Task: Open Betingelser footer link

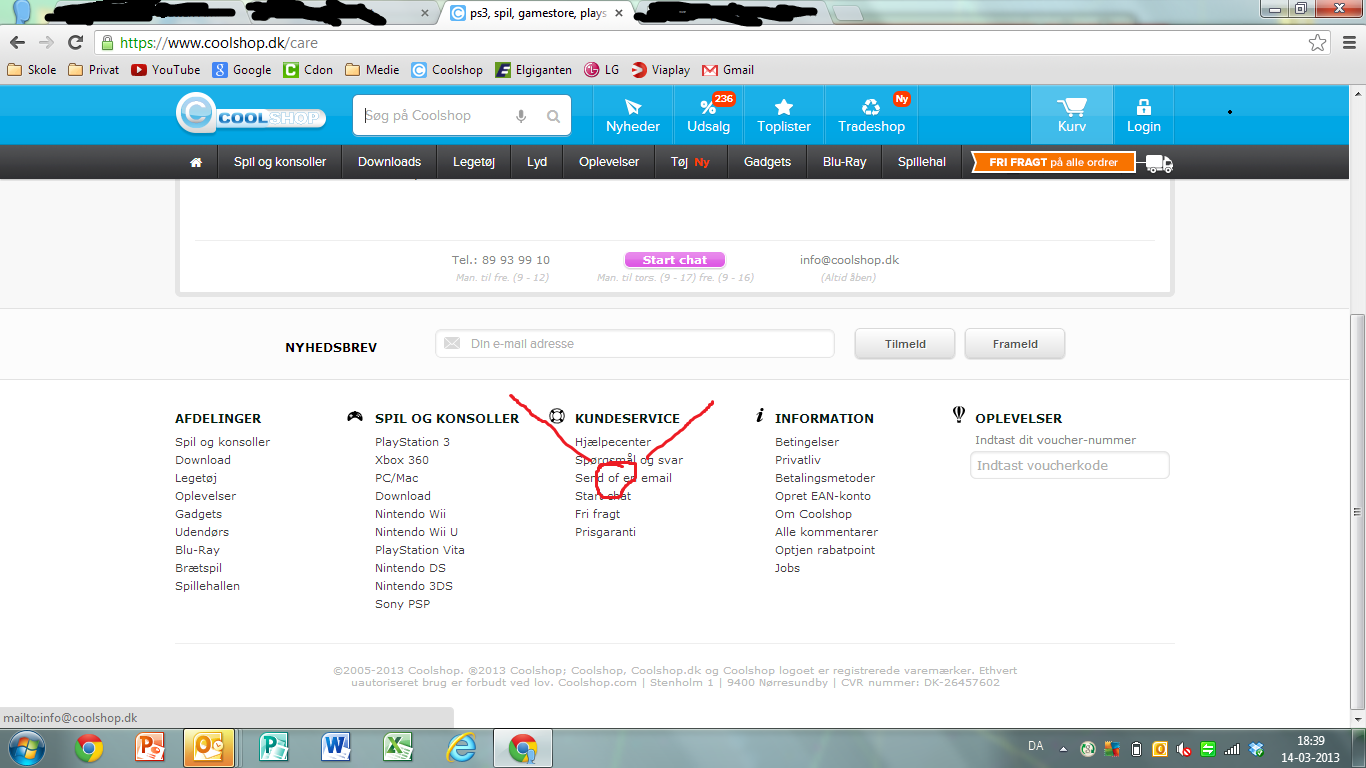Action: [x=807, y=442]
